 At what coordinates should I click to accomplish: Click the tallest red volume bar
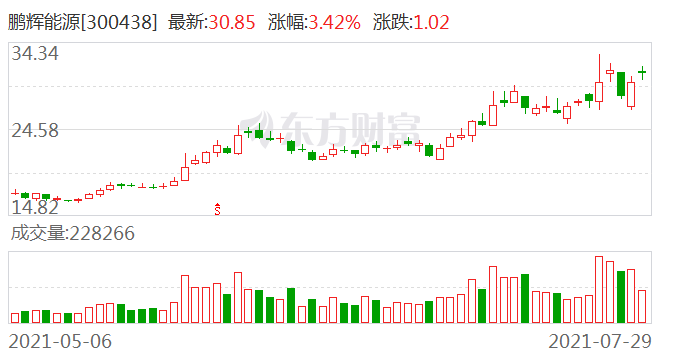tap(599, 290)
